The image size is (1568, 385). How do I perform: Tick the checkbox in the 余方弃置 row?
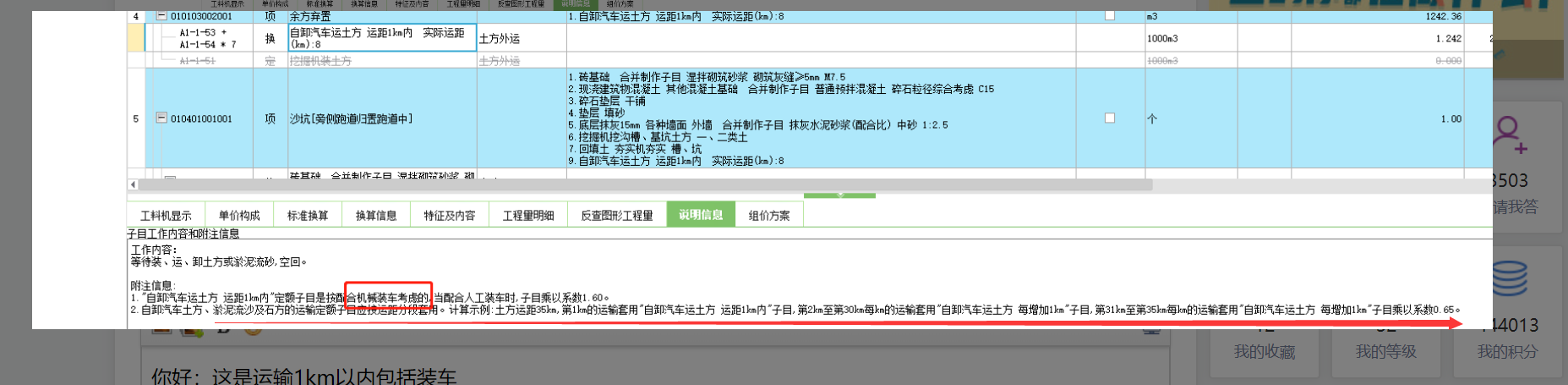pos(1110,15)
